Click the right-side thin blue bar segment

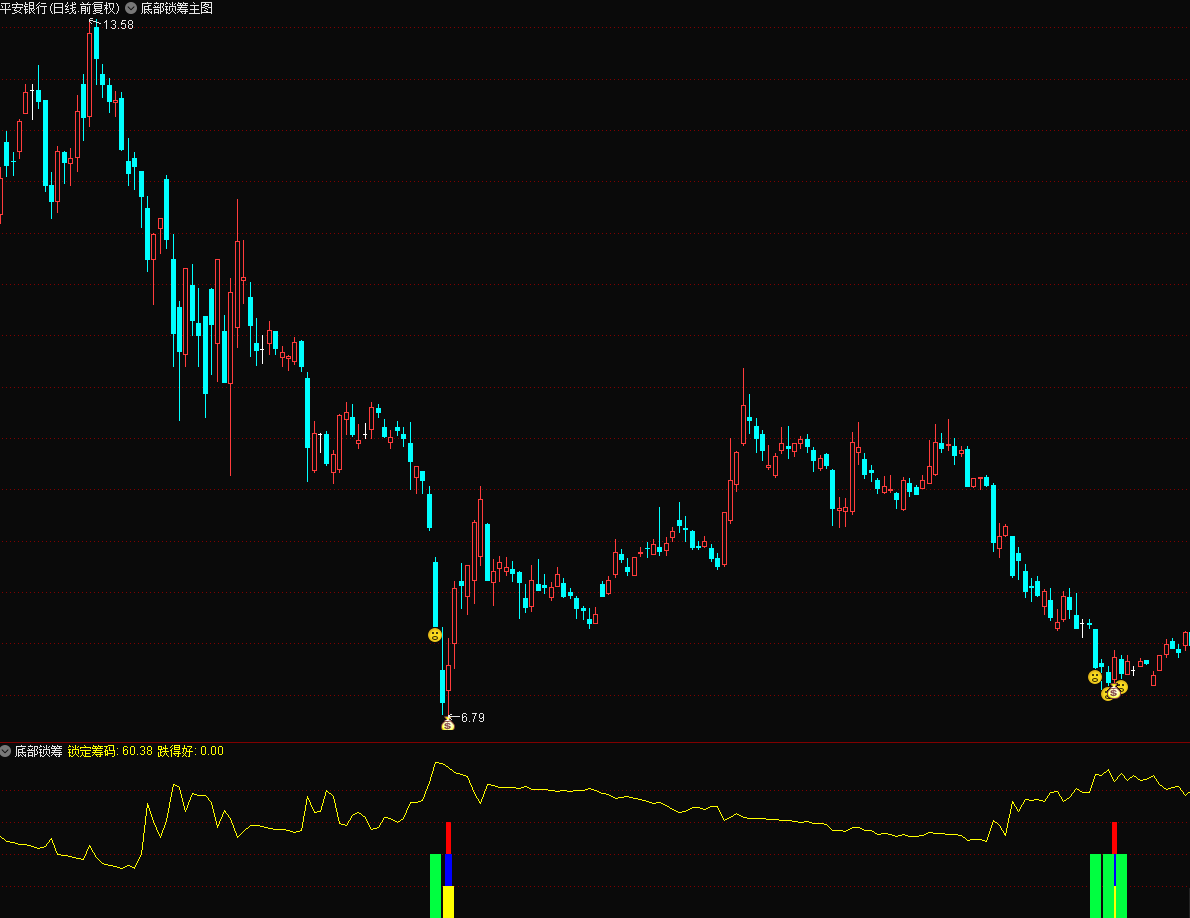coord(1114,870)
